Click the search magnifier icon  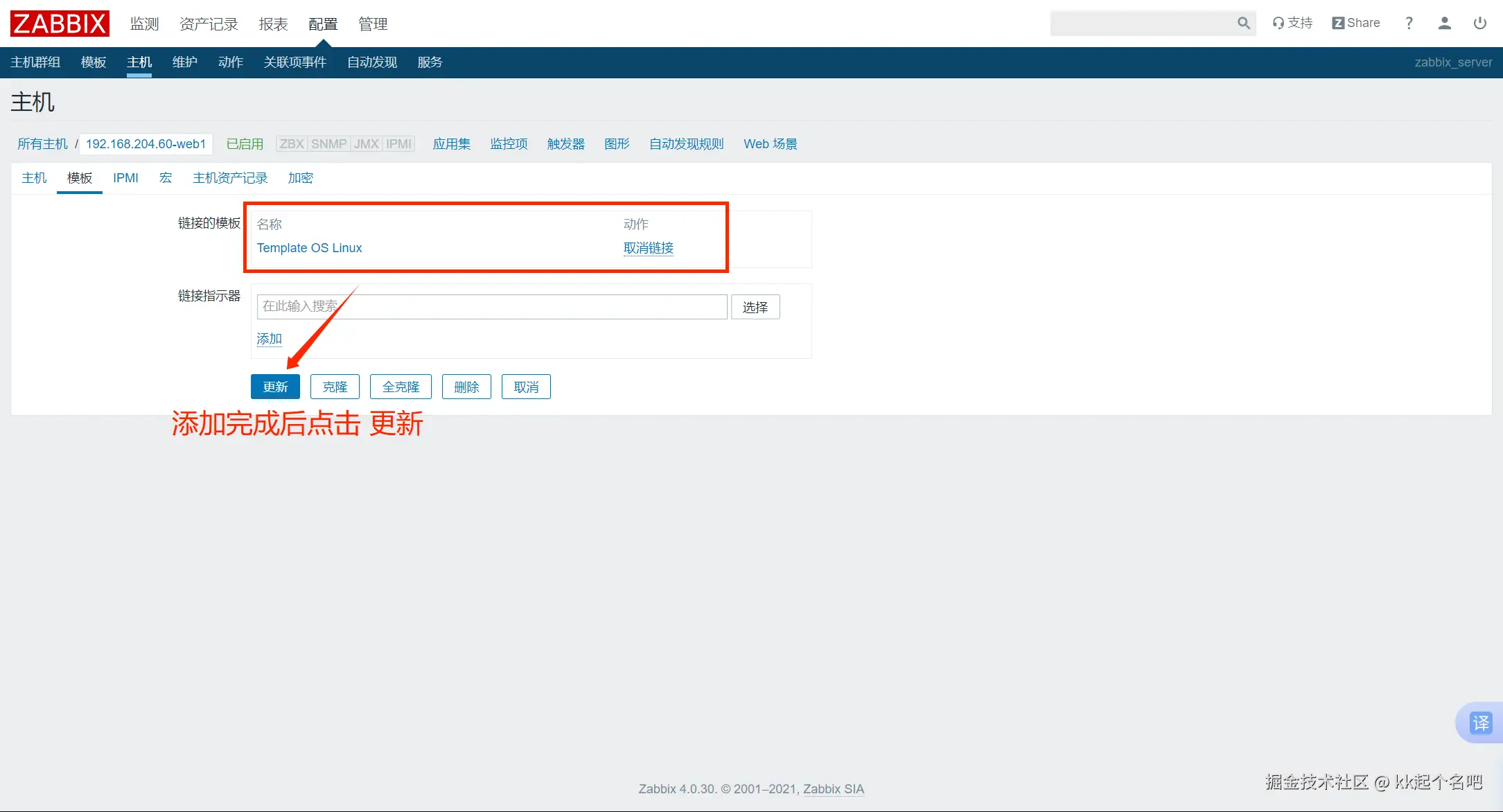1243,24
